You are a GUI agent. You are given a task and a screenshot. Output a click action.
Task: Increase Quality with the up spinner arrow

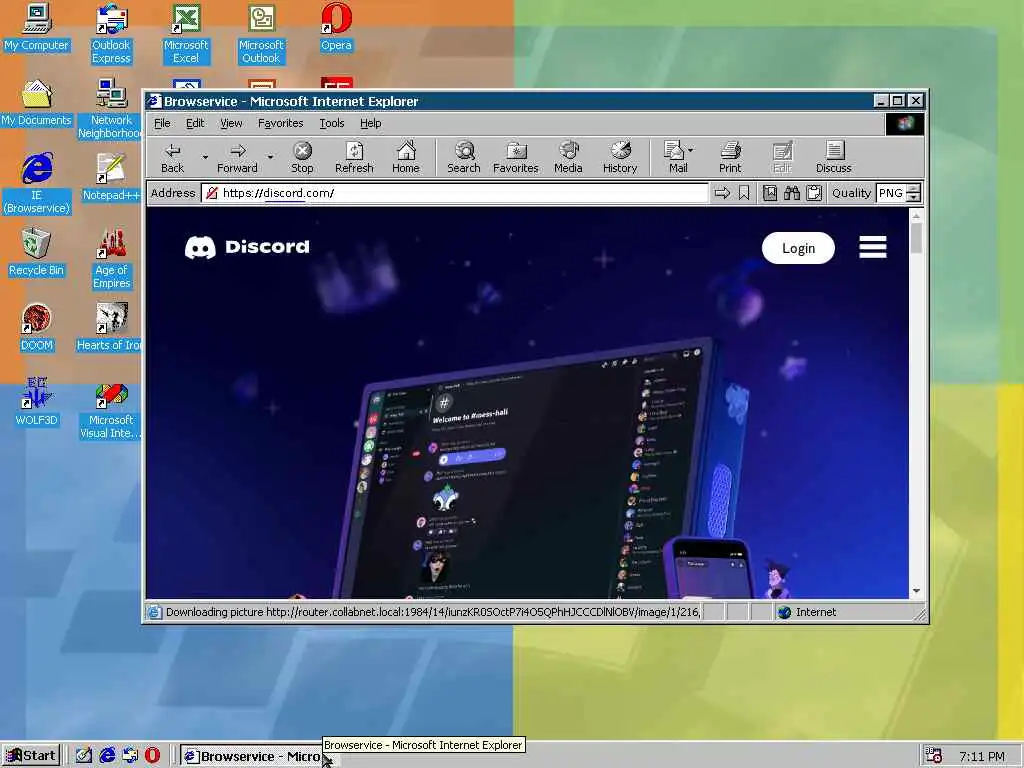914,189
